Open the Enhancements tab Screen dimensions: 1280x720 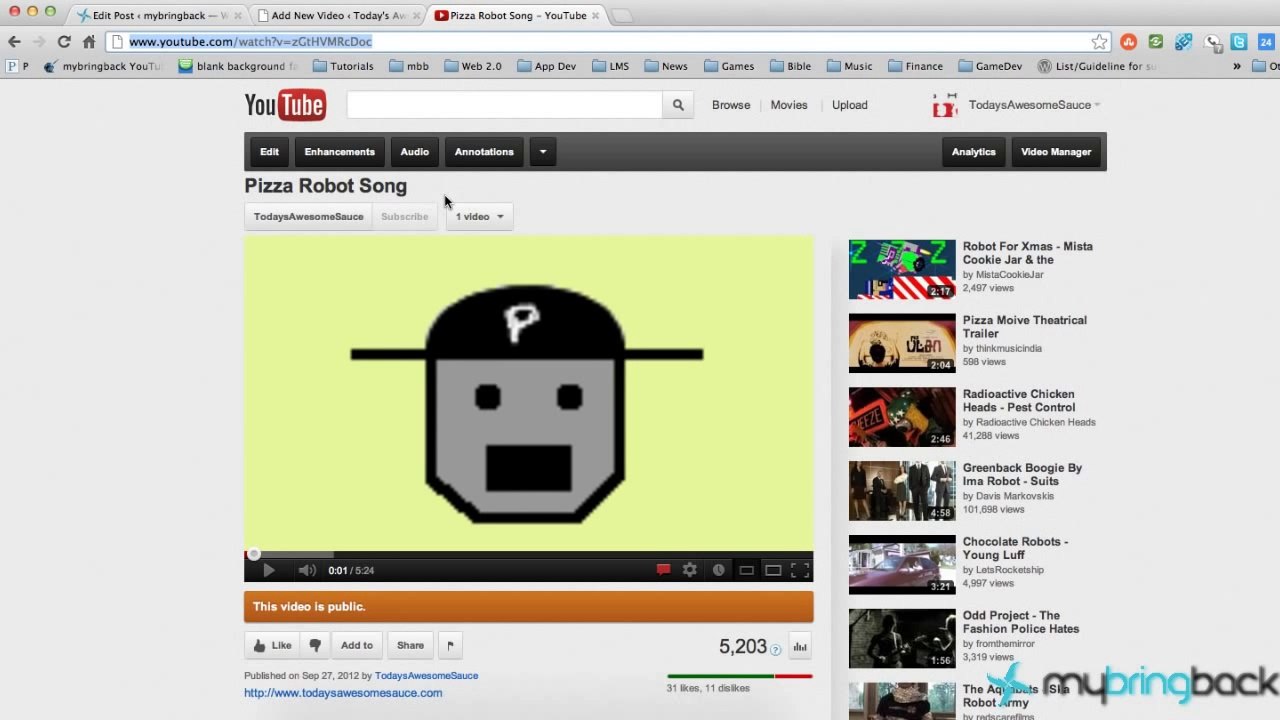[340, 152]
